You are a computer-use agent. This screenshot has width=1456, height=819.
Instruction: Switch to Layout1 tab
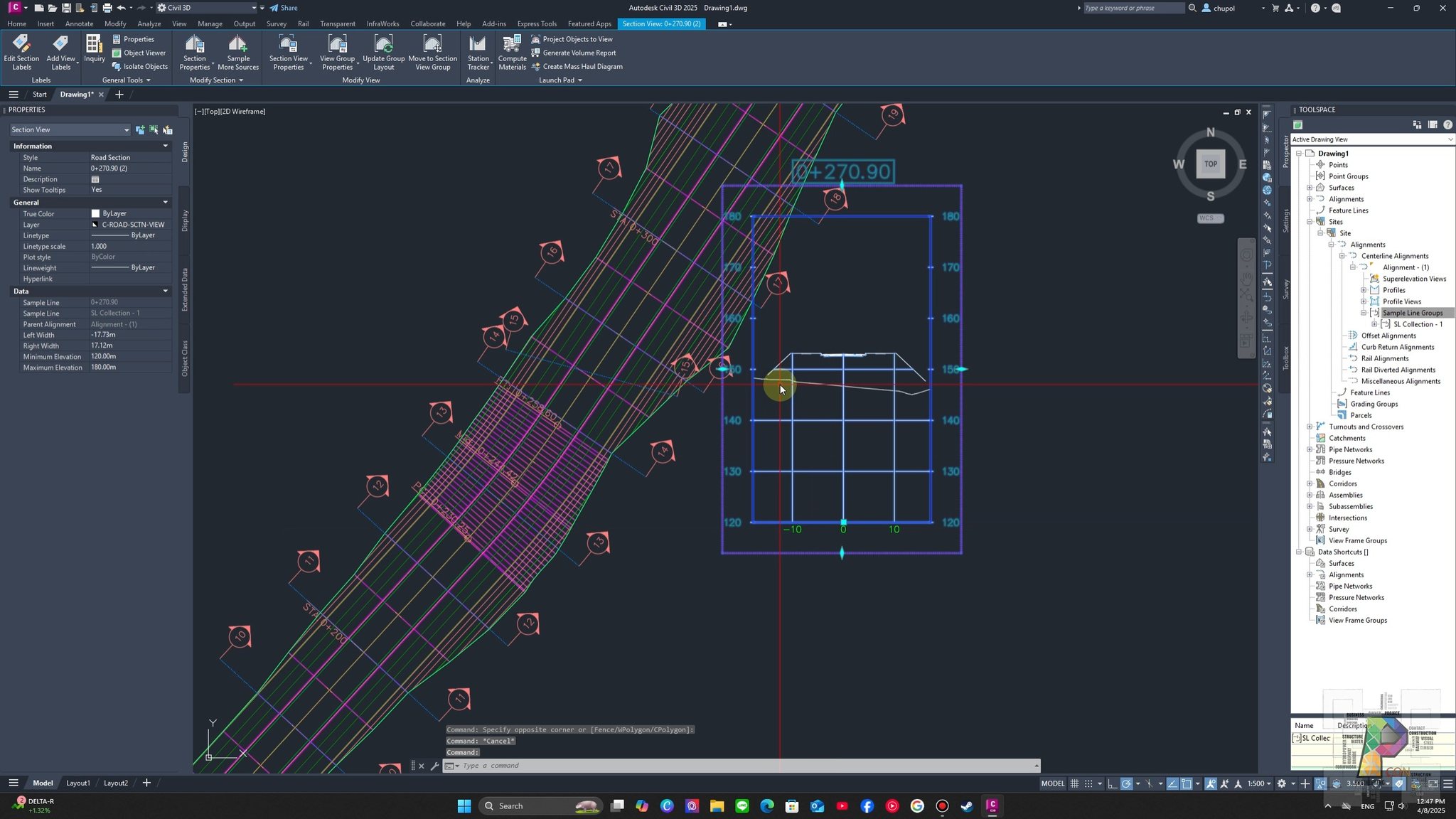pyautogui.click(x=78, y=783)
